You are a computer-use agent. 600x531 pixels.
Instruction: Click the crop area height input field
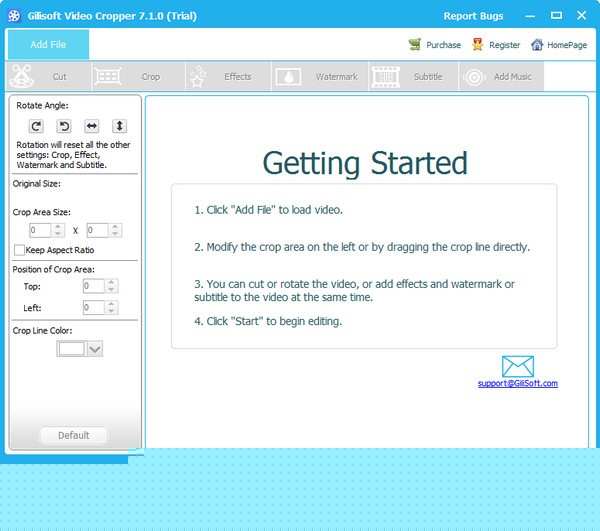(98, 230)
